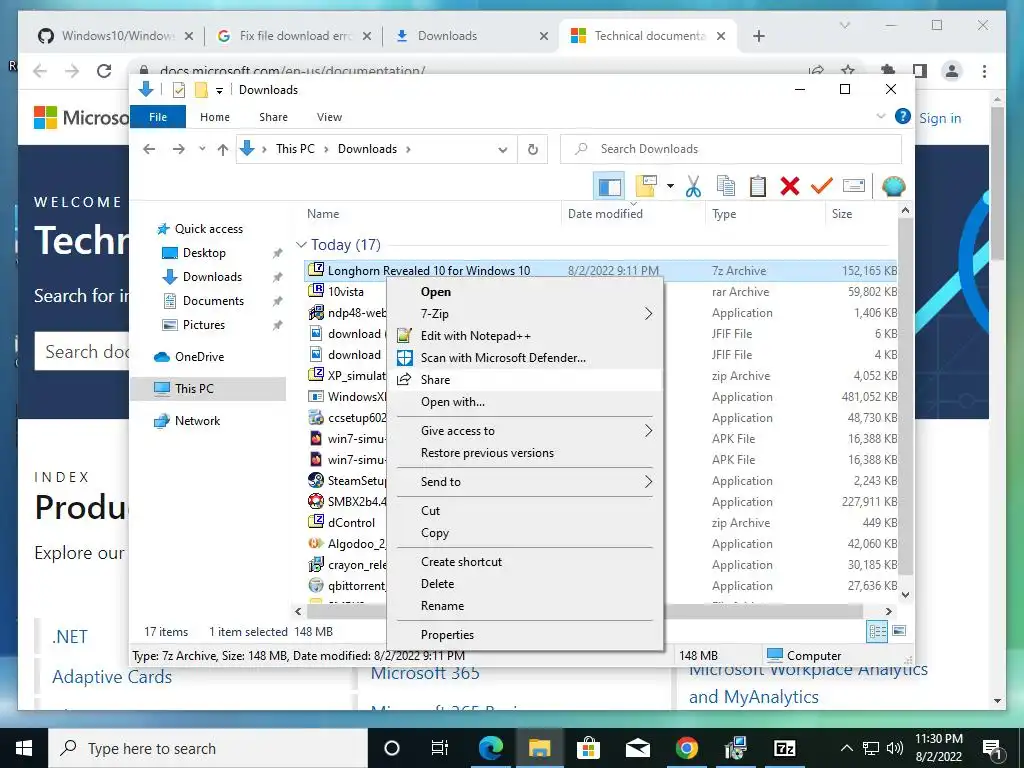Sort files by the Type column
The height and width of the screenshot is (768, 1024).
[724, 214]
